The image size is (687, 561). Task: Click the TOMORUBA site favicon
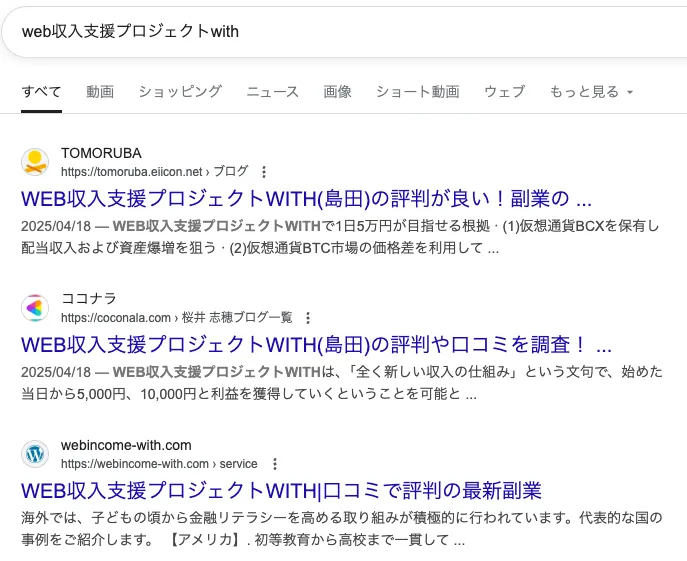pyautogui.click(x=35, y=162)
